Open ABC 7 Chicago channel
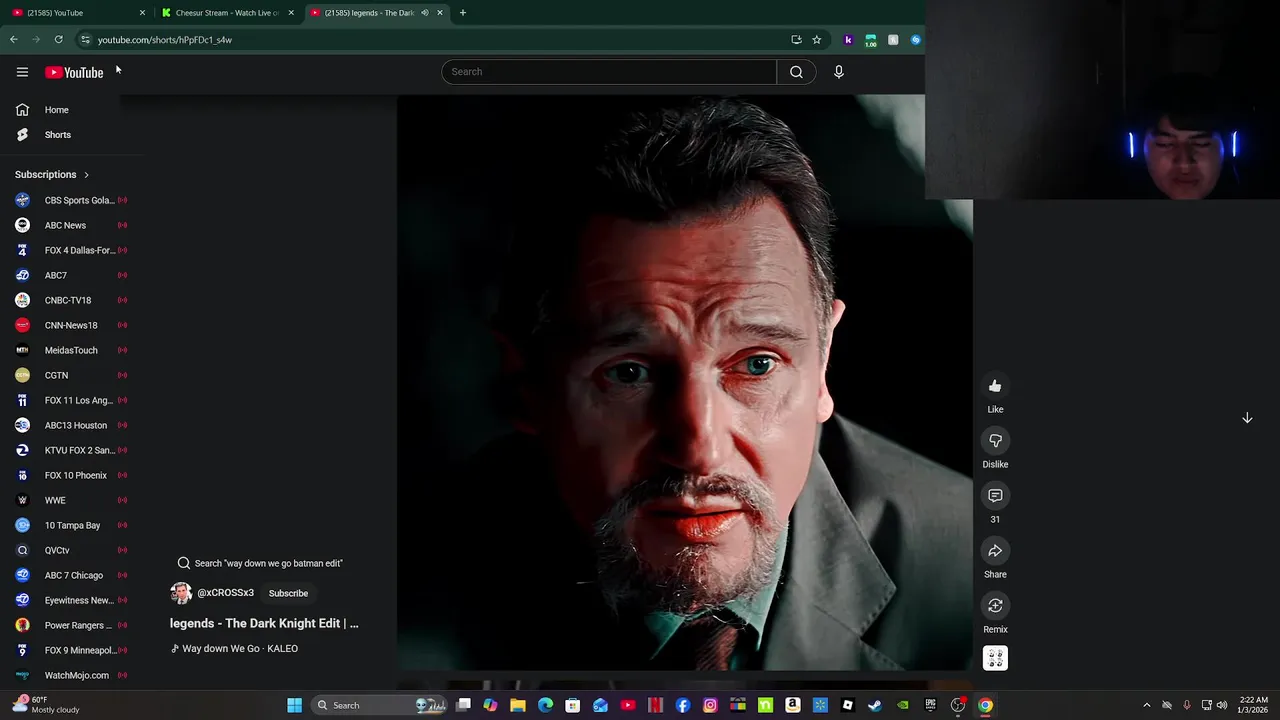Image resolution: width=1280 pixels, height=720 pixels. point(72,575)
